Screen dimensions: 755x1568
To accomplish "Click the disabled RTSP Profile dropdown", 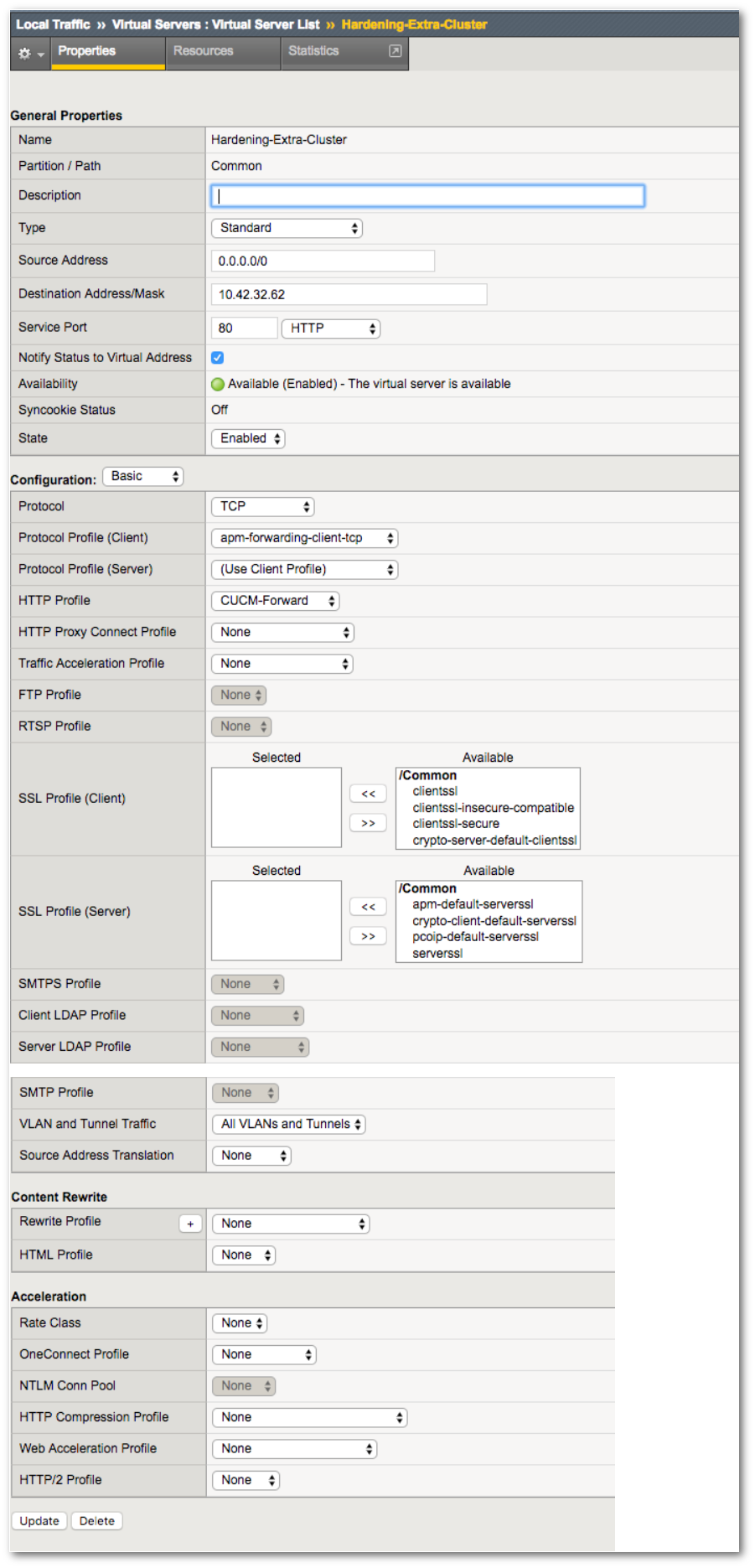I will (241, 727).
